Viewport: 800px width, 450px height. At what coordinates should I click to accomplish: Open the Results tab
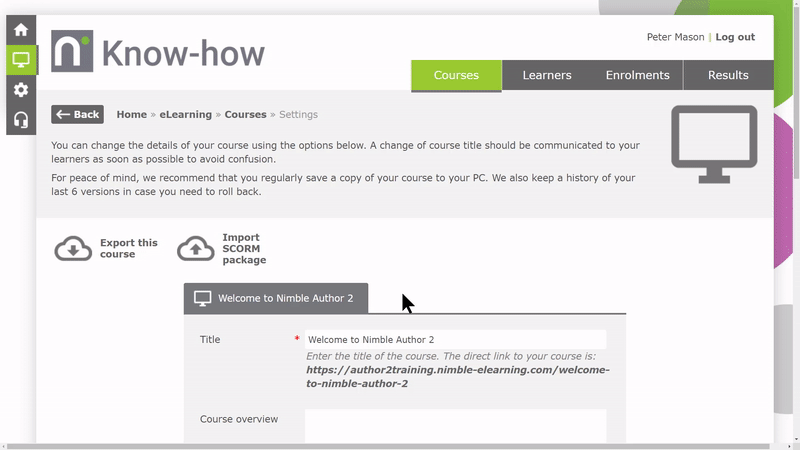pyautogui.click(x=728, y=75)
